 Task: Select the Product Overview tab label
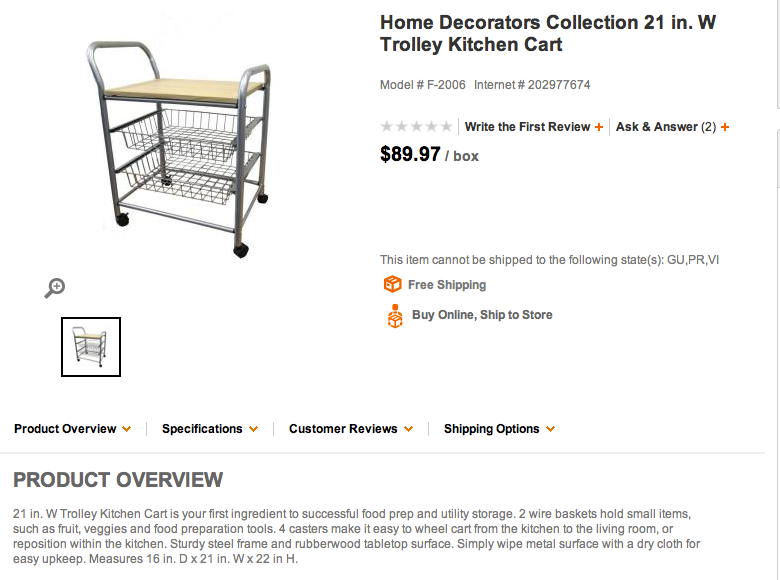pos(65,429)
